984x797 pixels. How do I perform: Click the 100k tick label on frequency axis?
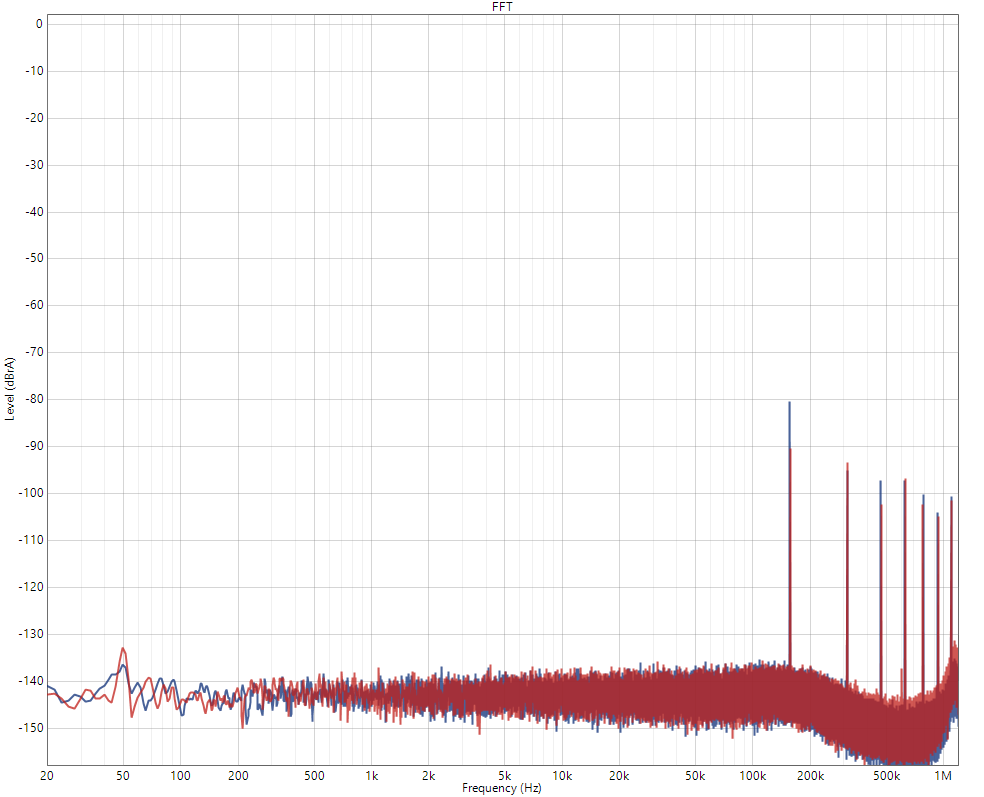point(753,776)
